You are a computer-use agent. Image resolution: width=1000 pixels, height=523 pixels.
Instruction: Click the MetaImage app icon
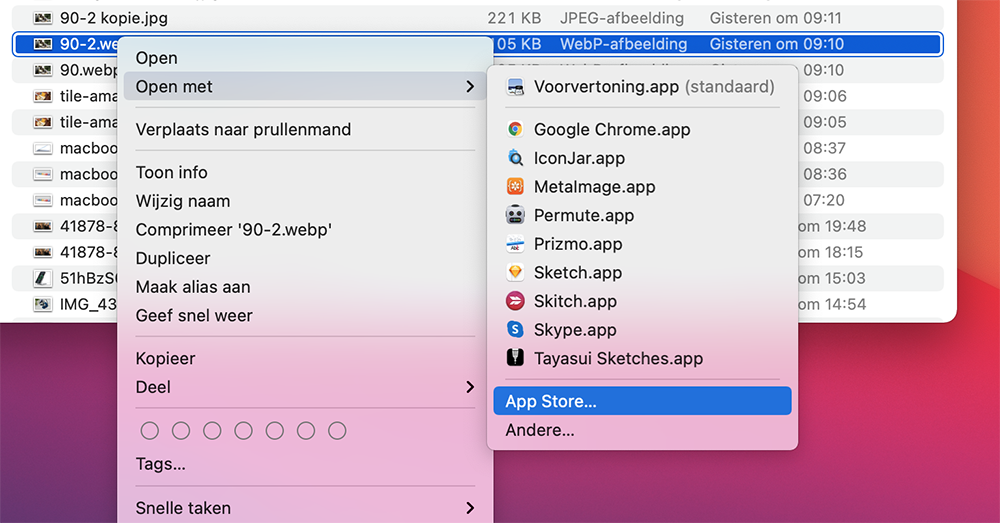pyautogui.click(x=515, y=186)
